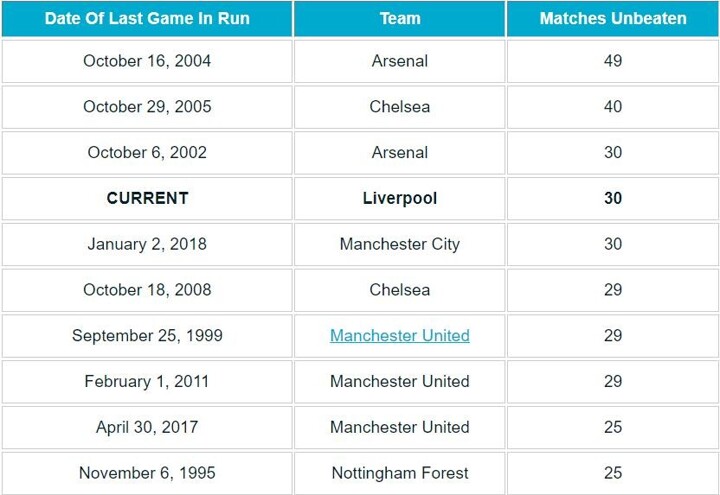The width and height of the screenshot is (720, 495).
Task: Click the September 25, 1999 date cell
Action: click(x=147, y=336)
